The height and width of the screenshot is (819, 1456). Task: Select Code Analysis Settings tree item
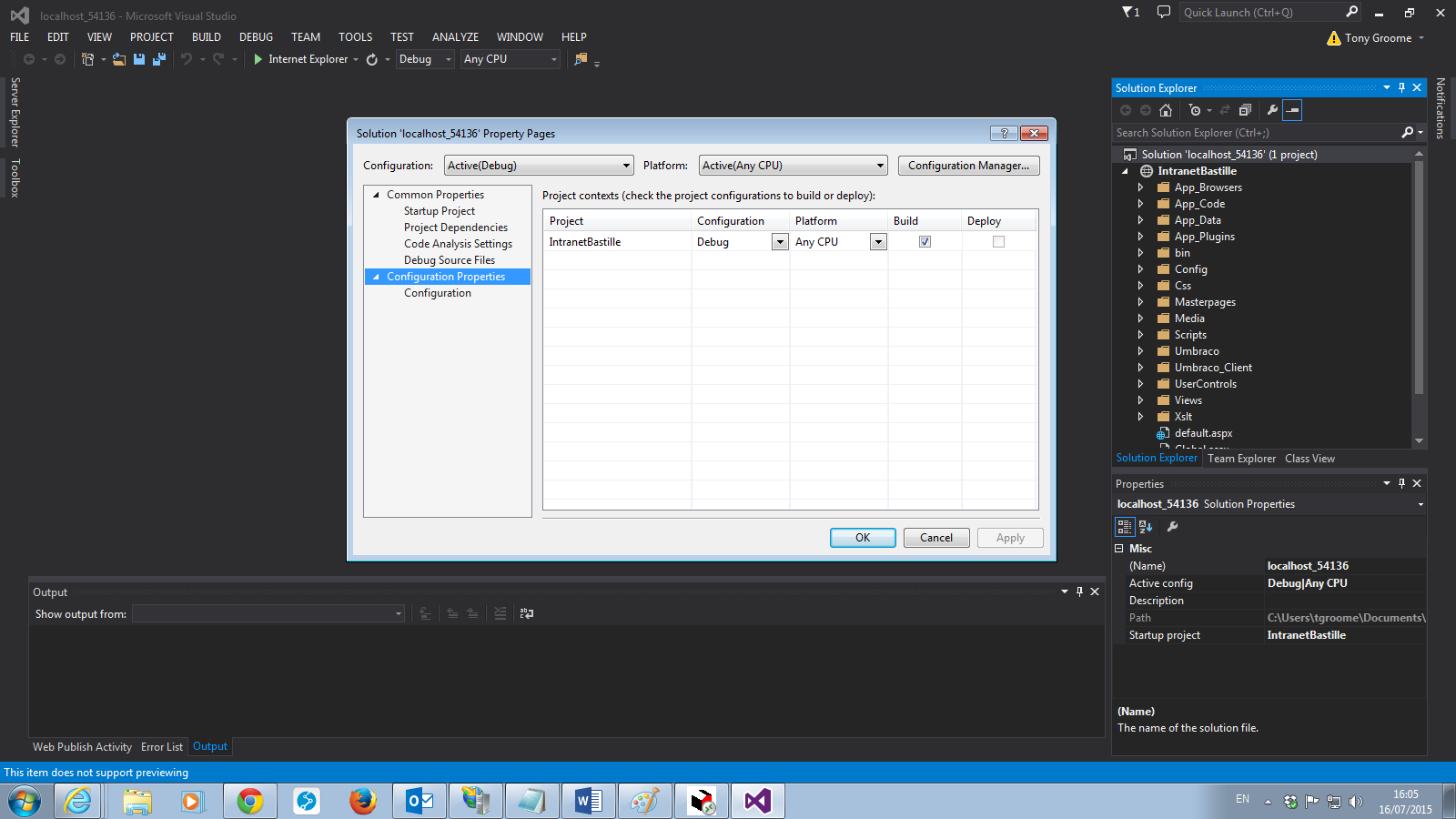(x=458, y=244)
